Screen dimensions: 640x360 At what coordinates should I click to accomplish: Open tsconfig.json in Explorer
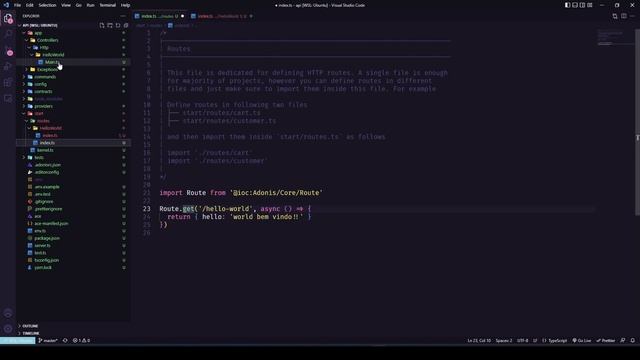coord(47,260)
